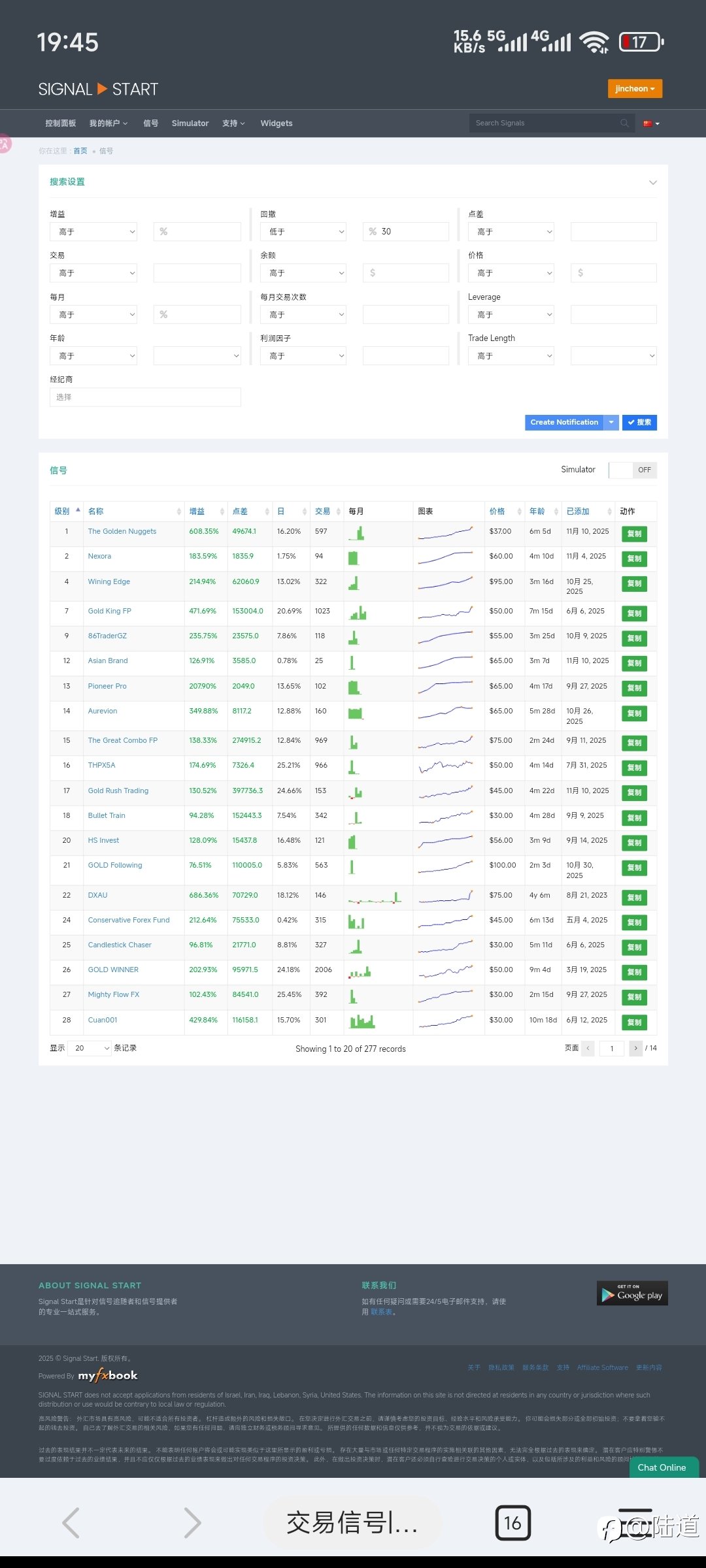Click 复制 button for Nexora row

(634, 559)
